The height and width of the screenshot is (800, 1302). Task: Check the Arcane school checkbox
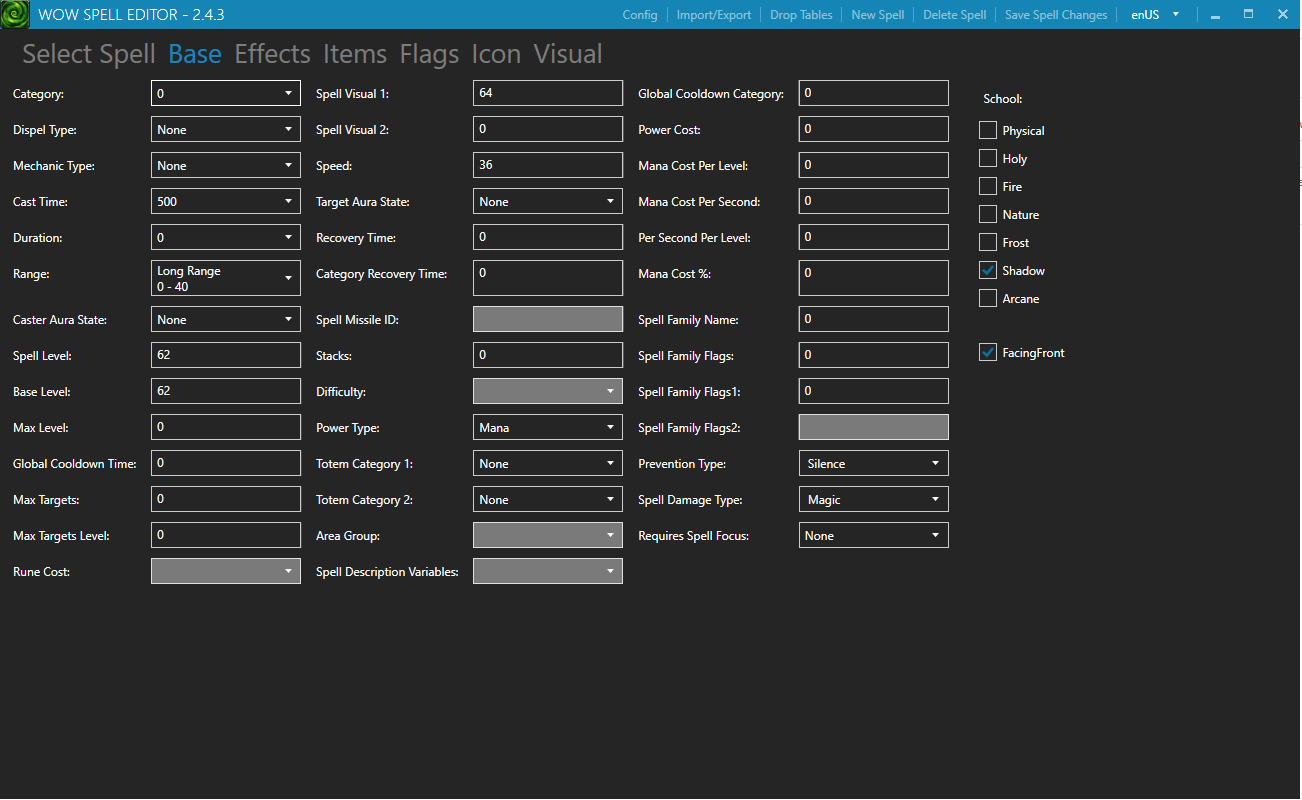coord(988,297)
